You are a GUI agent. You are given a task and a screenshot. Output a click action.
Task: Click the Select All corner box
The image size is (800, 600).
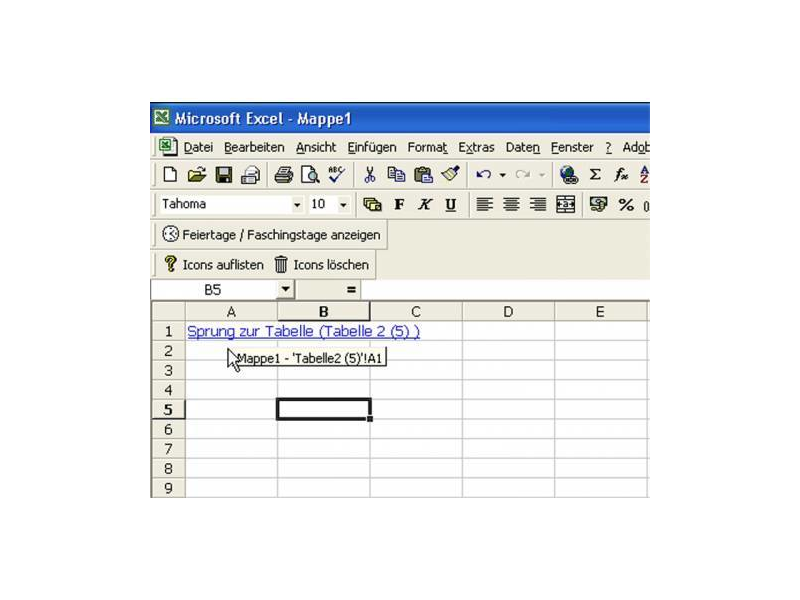coord(168,312)
